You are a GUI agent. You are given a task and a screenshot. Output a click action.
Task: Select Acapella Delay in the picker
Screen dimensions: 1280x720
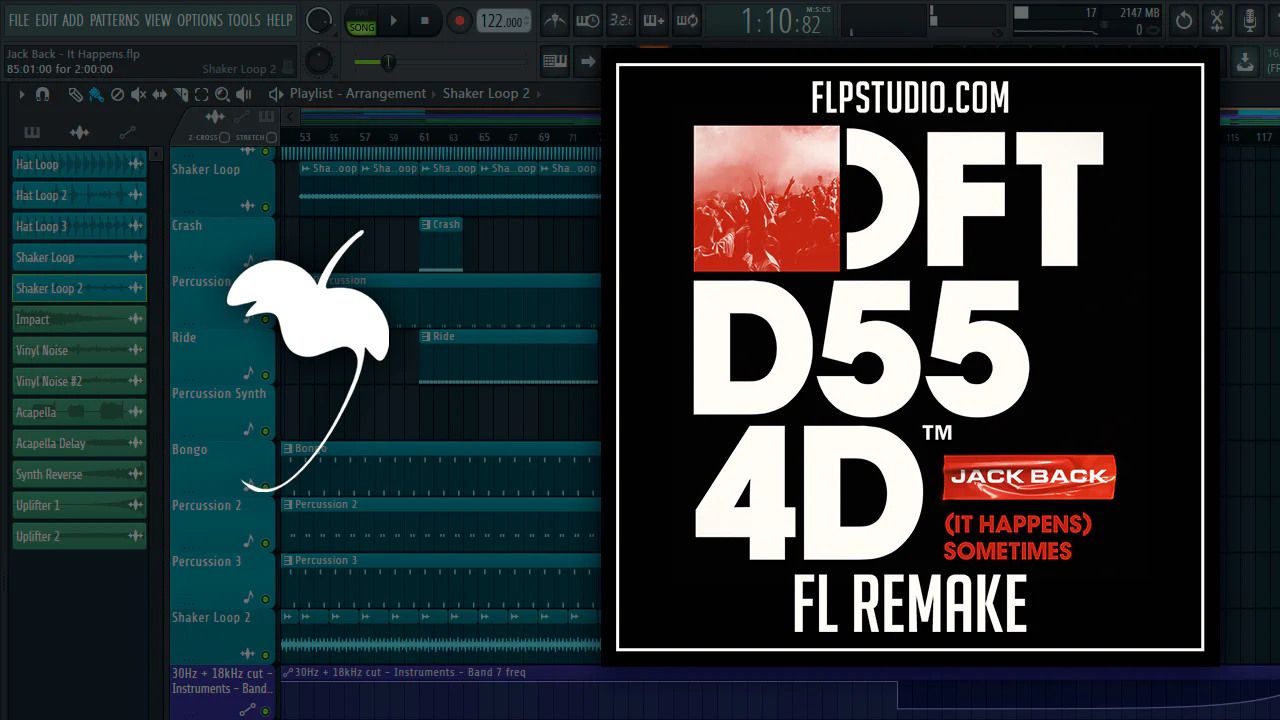79,443
